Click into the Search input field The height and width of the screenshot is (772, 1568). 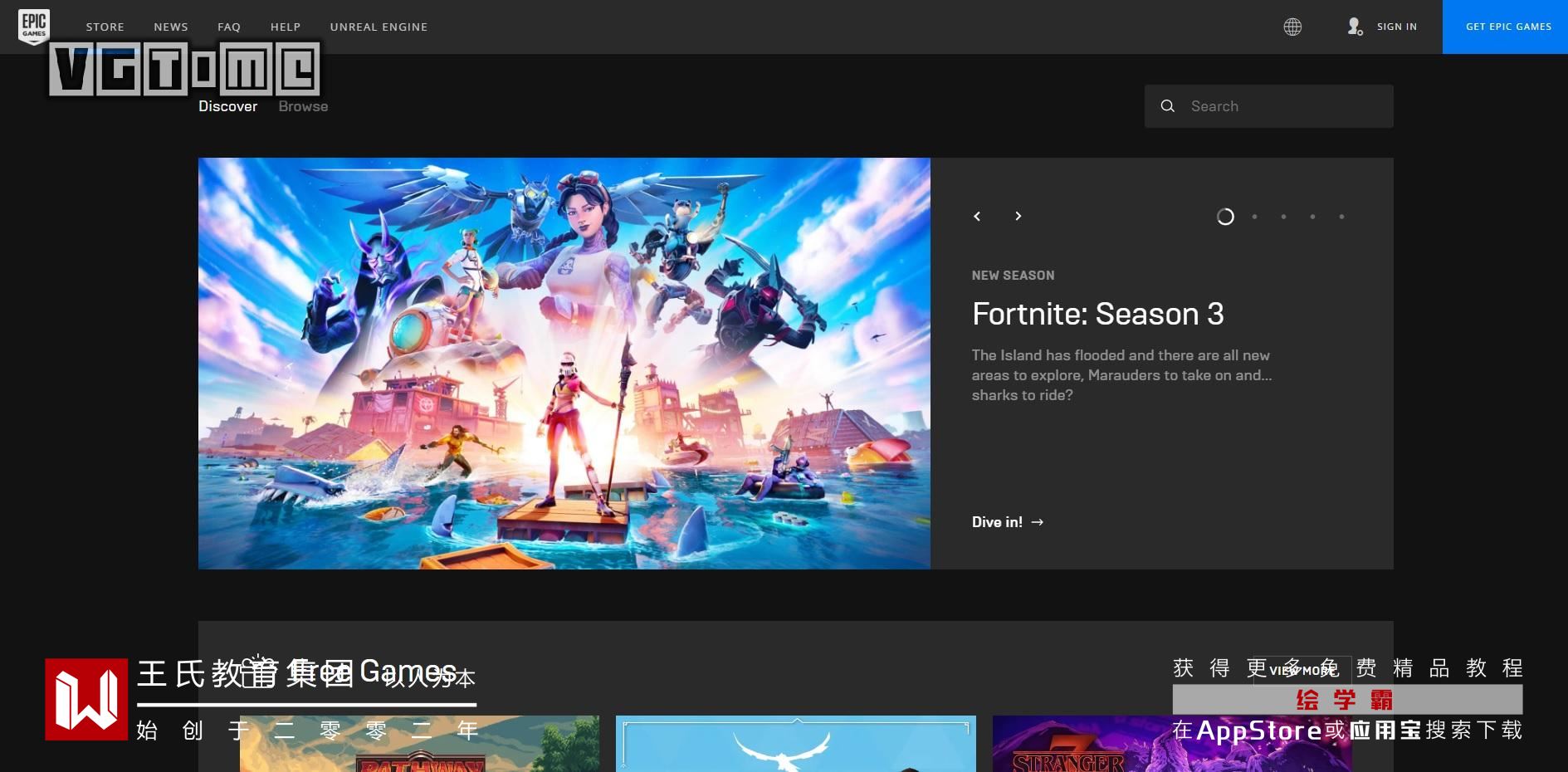(1268, 106)
